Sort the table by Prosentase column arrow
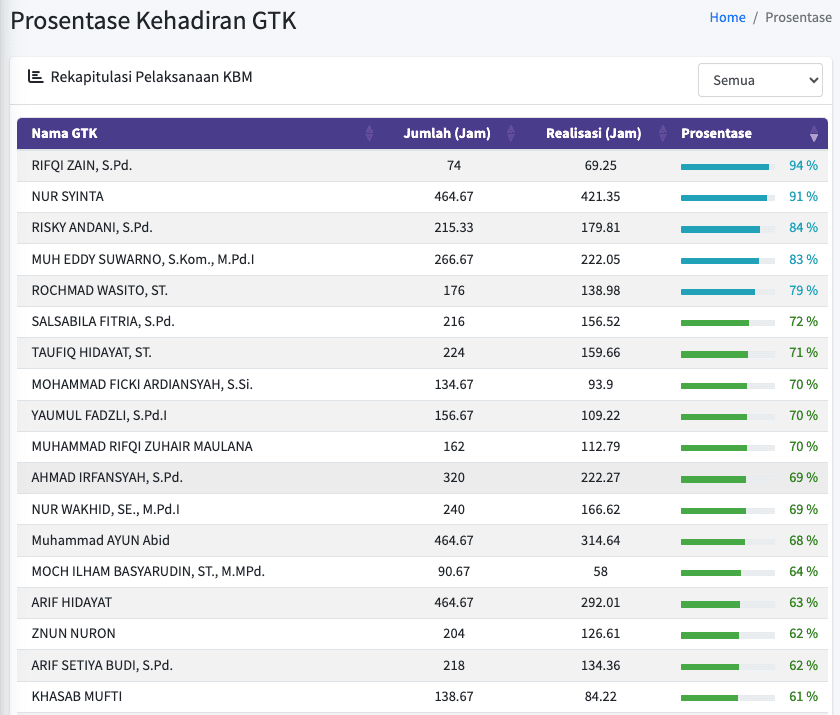840x715 pixels. click(x=814, y=133)
